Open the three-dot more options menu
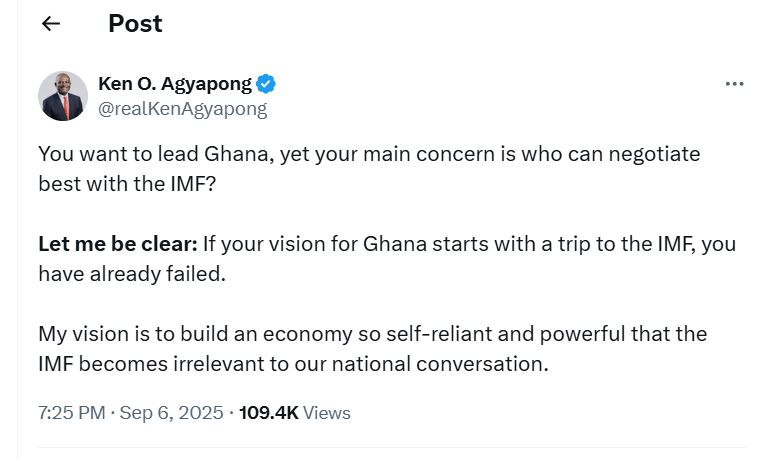Screen dimensions: 764x460 [x=734, y=84]
